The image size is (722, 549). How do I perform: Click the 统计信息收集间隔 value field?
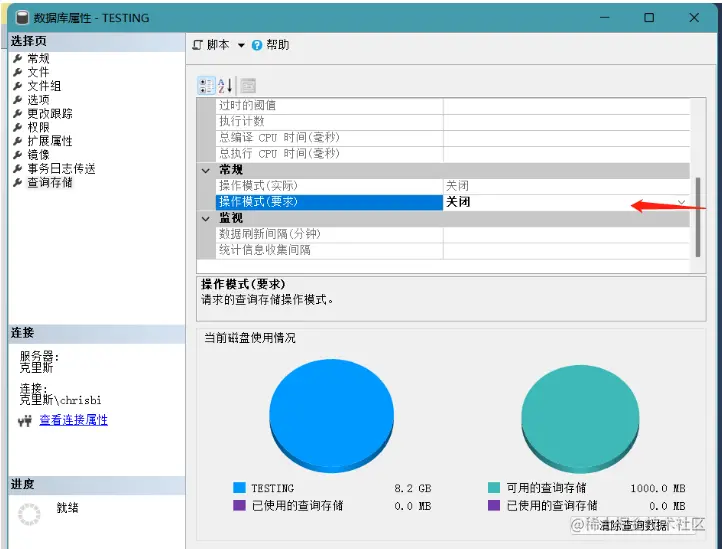click(566, 251)
